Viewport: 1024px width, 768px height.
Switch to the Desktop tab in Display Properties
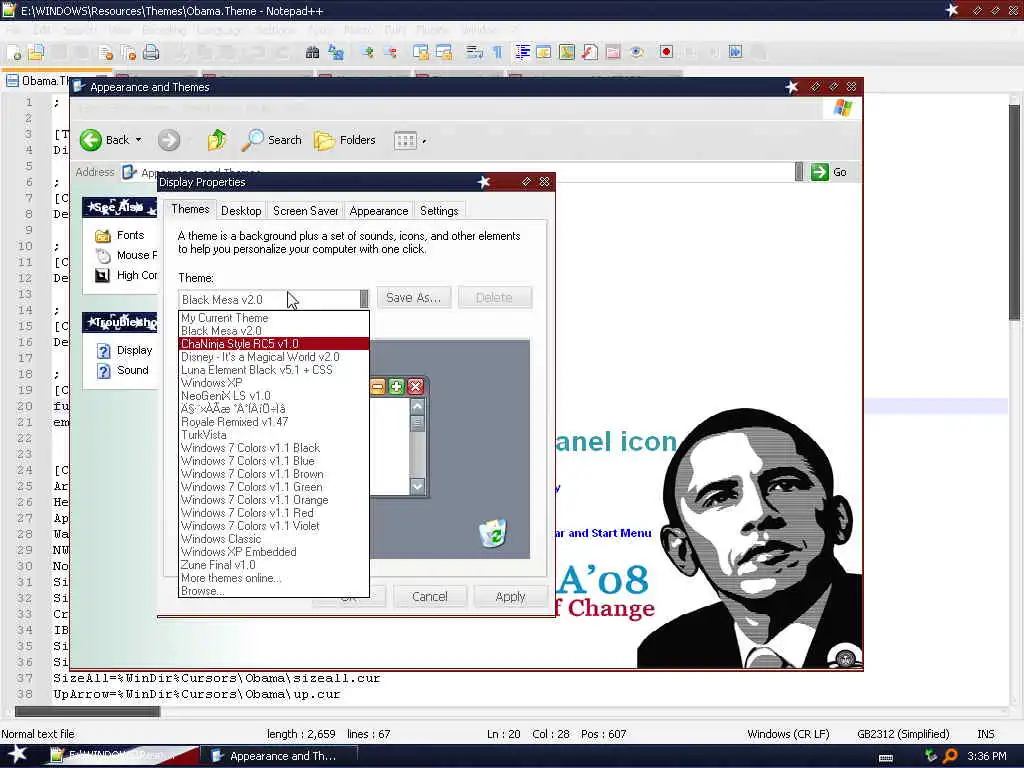point(241,210)
